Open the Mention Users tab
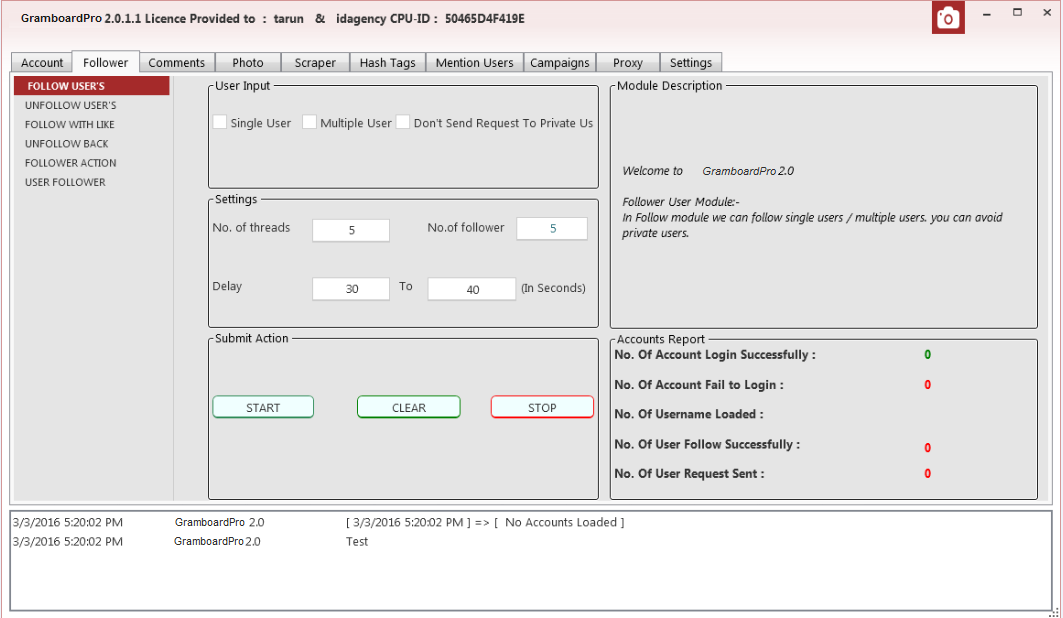Viewport: 1063px width, 618px height. point(475,62)
